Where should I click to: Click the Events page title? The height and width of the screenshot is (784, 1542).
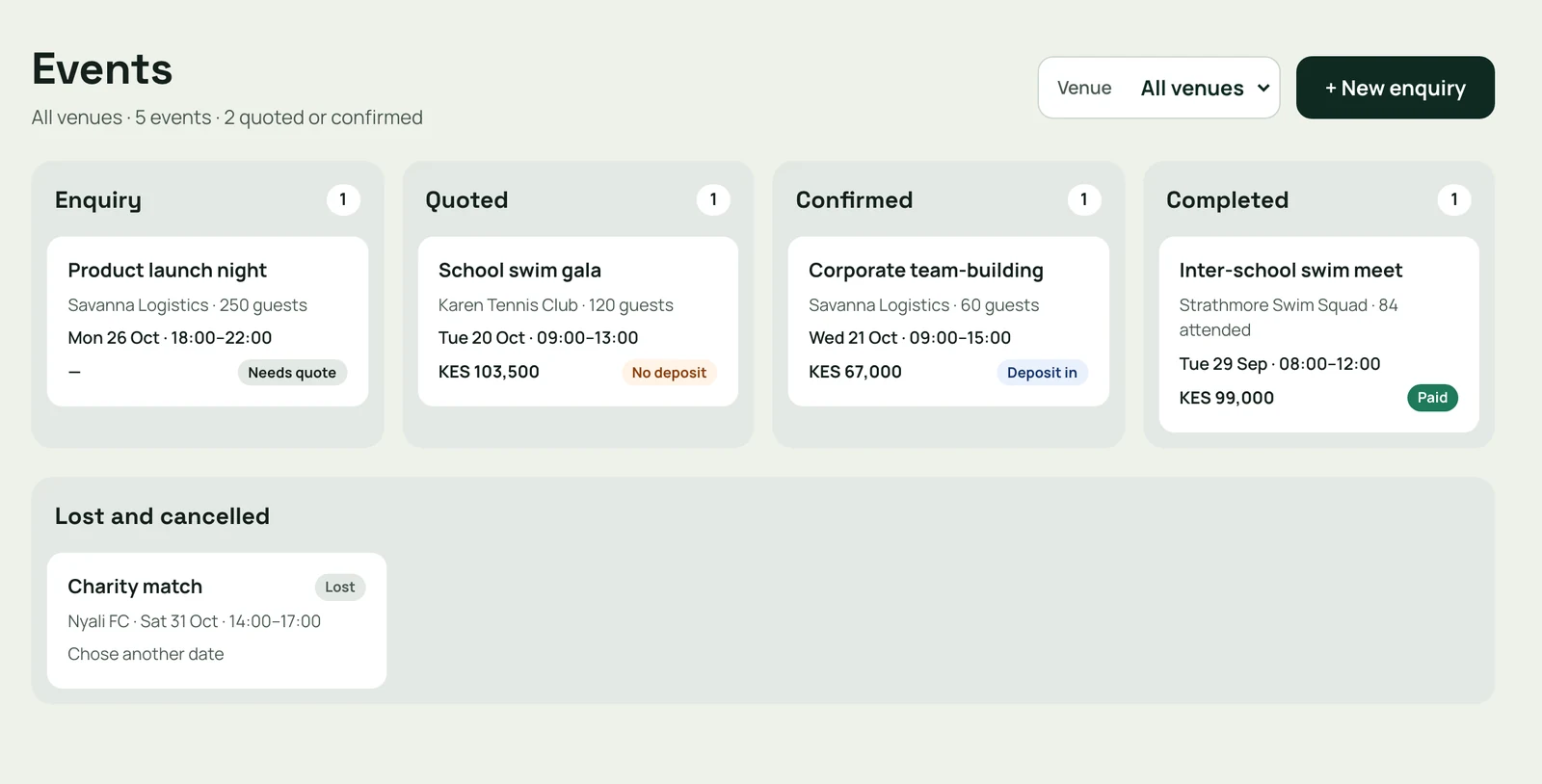[x=102, y=69]
